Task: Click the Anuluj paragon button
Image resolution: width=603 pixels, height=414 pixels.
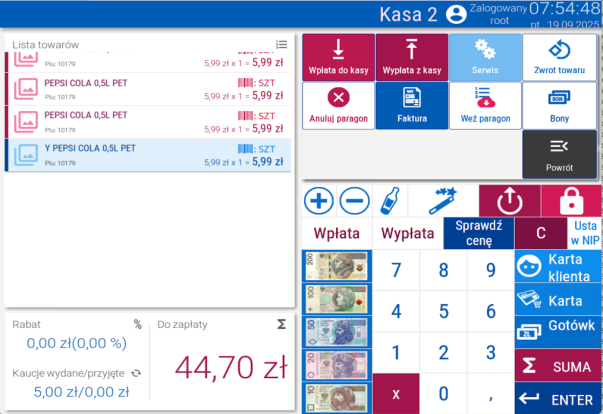Action: (338, 105)
